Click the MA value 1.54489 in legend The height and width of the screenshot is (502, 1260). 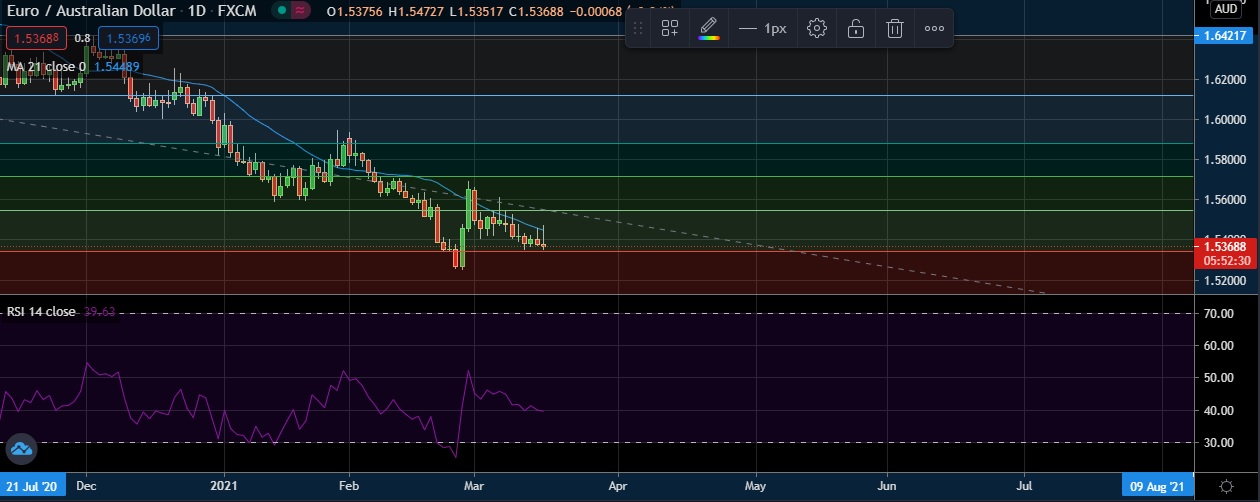[115, 67]
